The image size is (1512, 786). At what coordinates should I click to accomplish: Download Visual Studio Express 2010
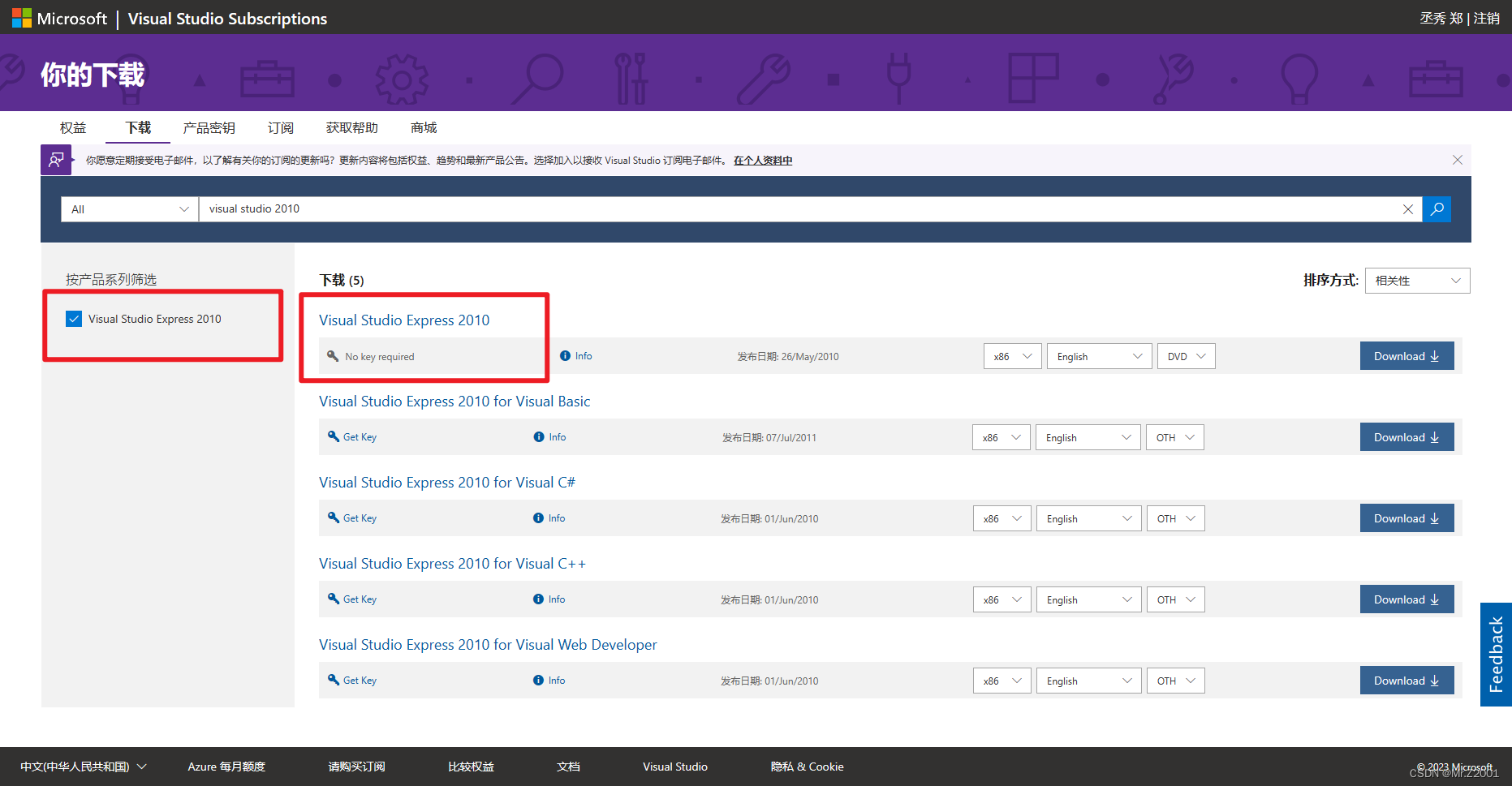[1406, 356]
